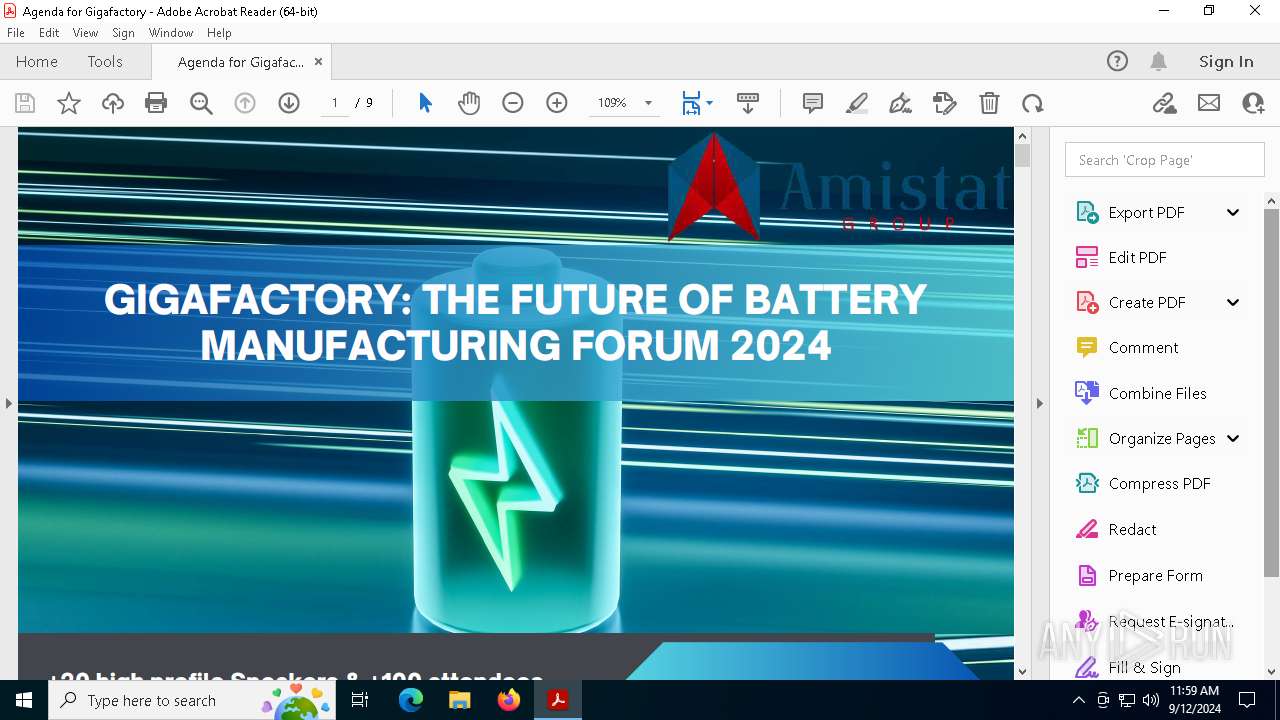
Task: Enable scrolling page display icon
Action: tap(748, 103)
